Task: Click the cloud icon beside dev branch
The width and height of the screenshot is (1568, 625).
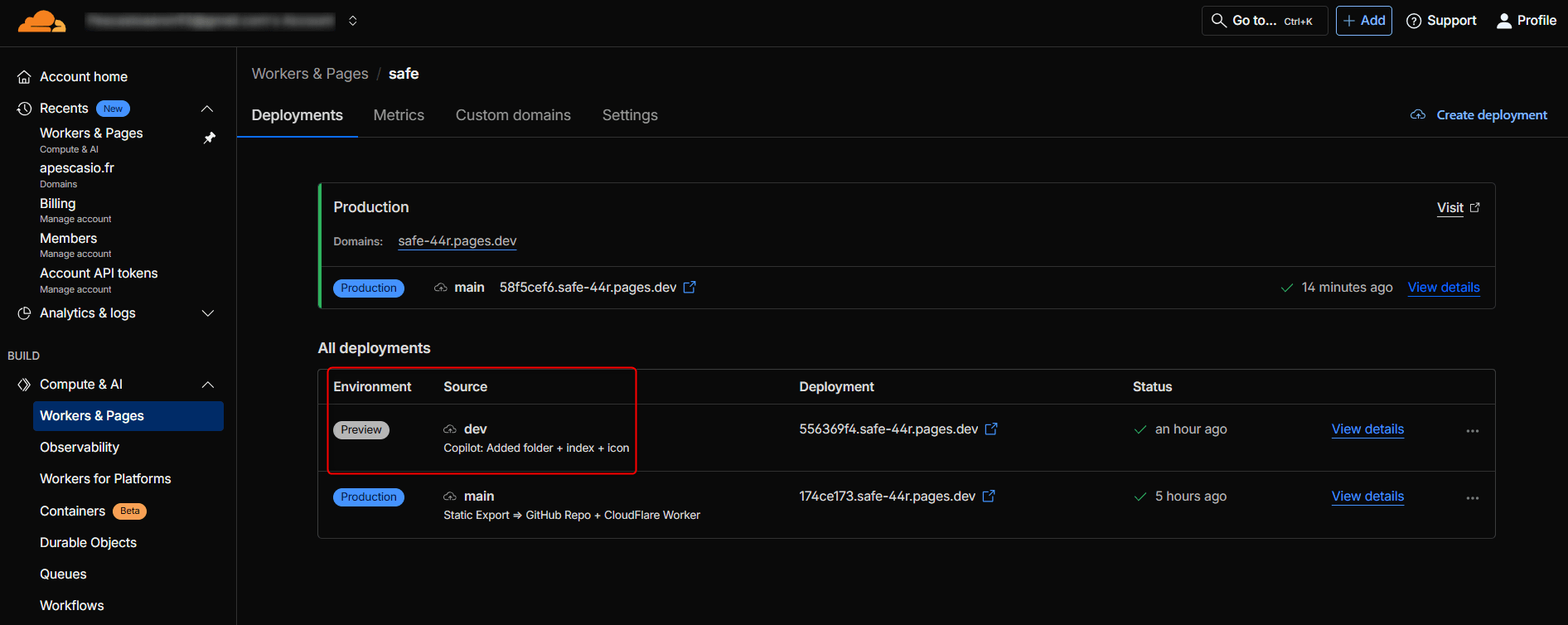Action: click(450, 429)
